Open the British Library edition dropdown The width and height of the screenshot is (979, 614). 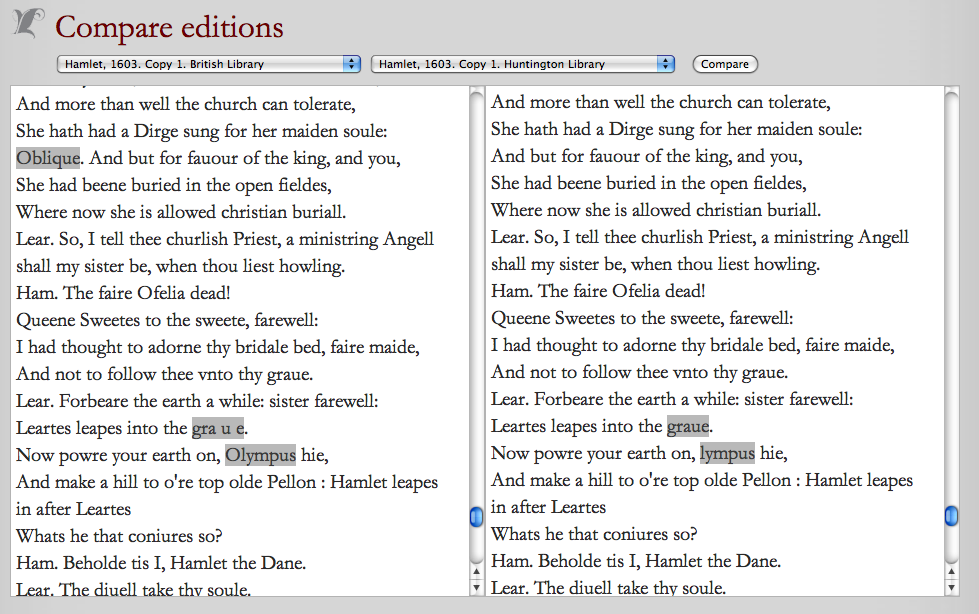pyautogui.click(x=209, y=64)
